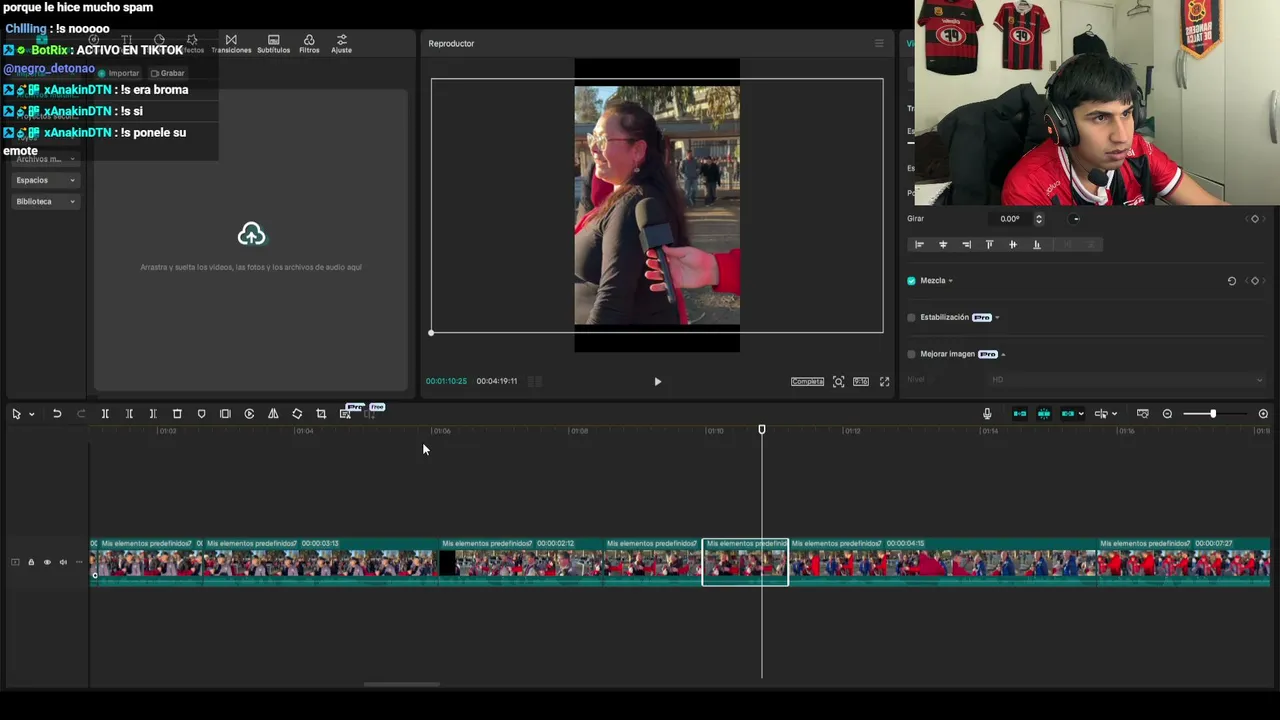Toggle timeline auto snapping
The image size is (1280, 720).
click(x=1044, y=414)
